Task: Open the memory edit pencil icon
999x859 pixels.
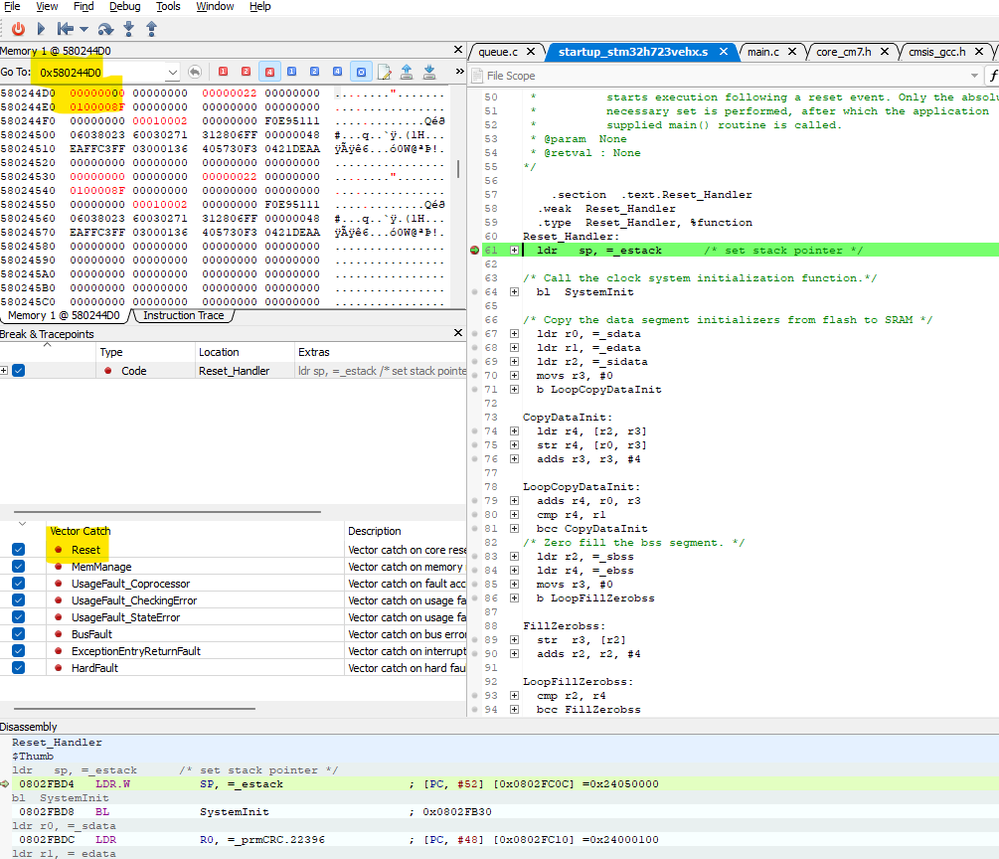Action: 384,72
